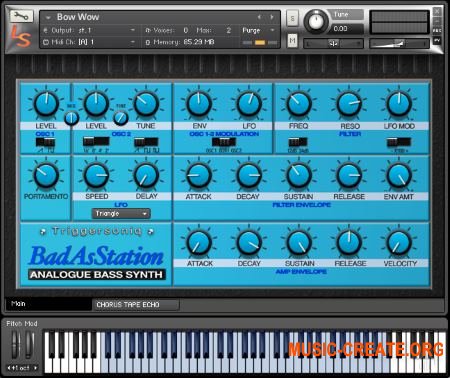Toggle the switch under LFO MOD
The width and height of the screenshot is (450, 378).
pyautogui.click(x=399, y=142)
